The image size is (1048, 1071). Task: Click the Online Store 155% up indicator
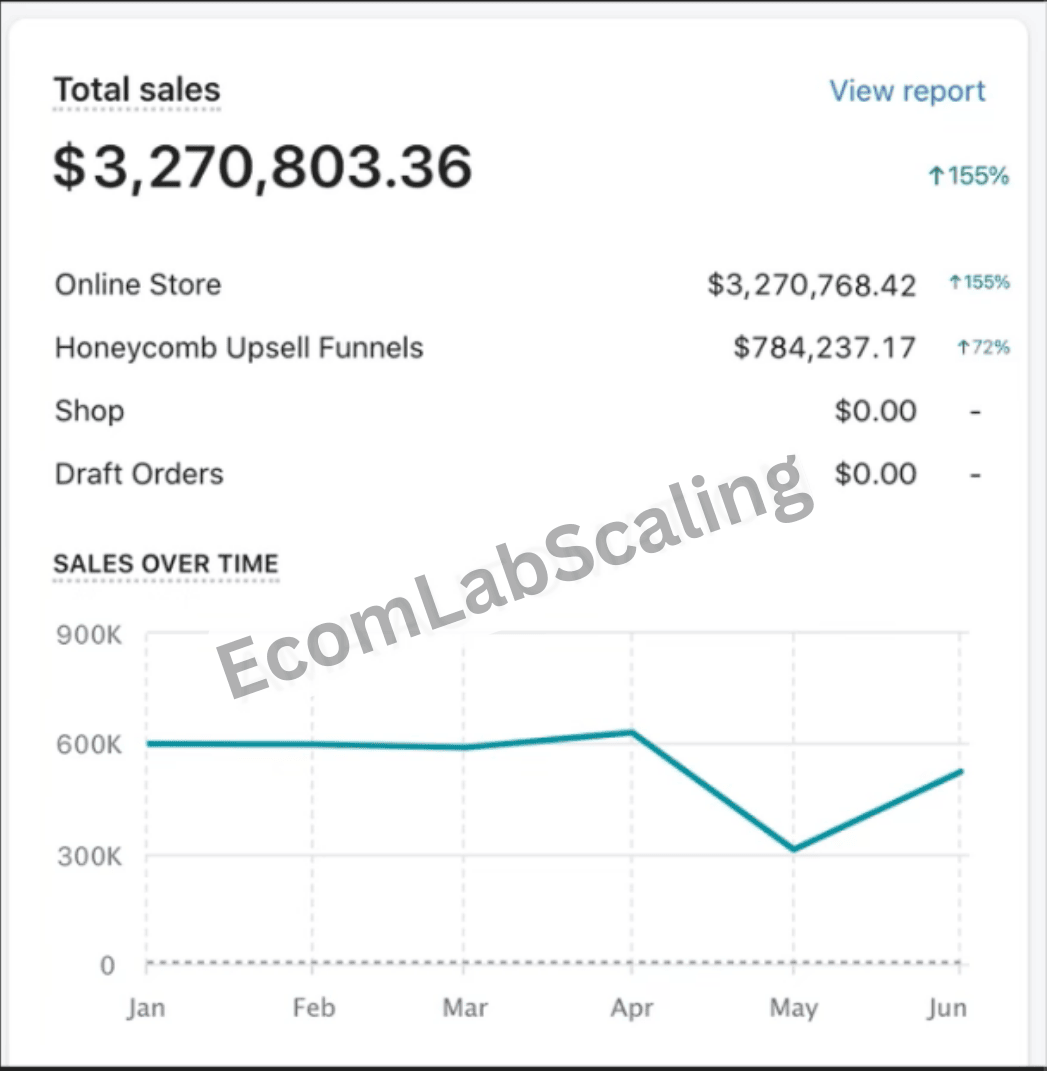[x=979, y=283]
